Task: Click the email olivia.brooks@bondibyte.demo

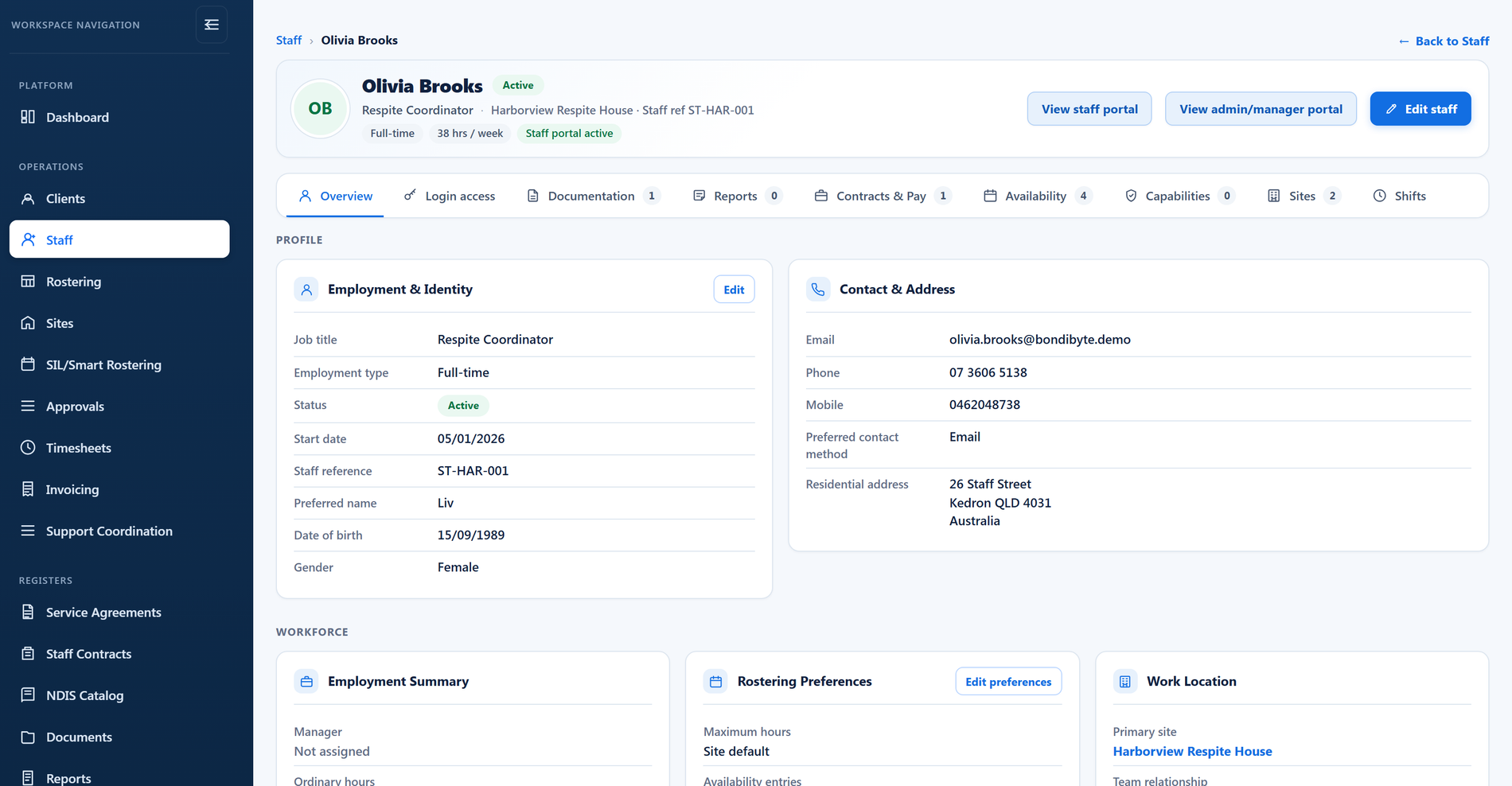Action: point(1039,340)
